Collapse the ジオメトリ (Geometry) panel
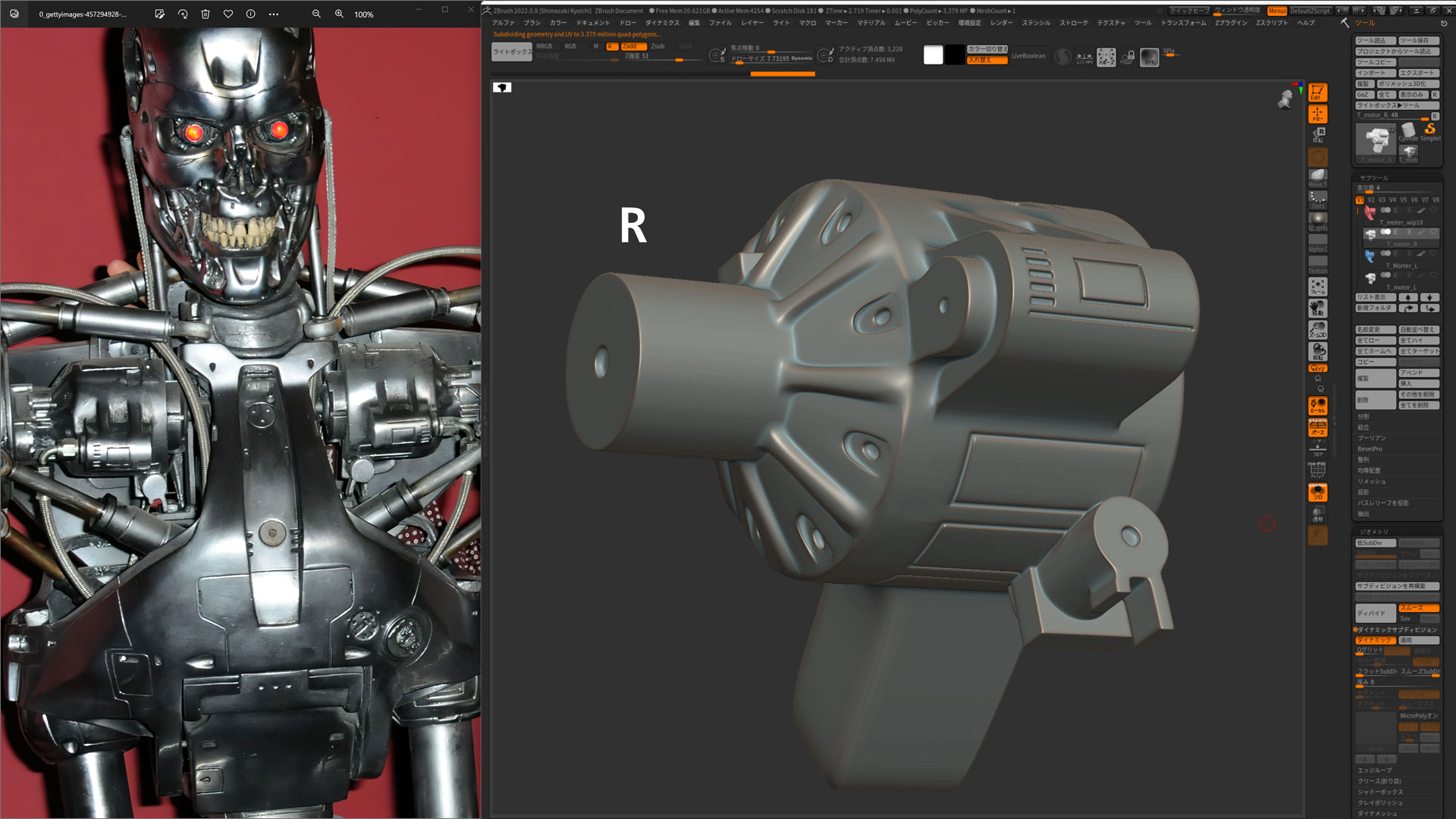Viewport: 1456px width, 819px height. point(1374,532)
